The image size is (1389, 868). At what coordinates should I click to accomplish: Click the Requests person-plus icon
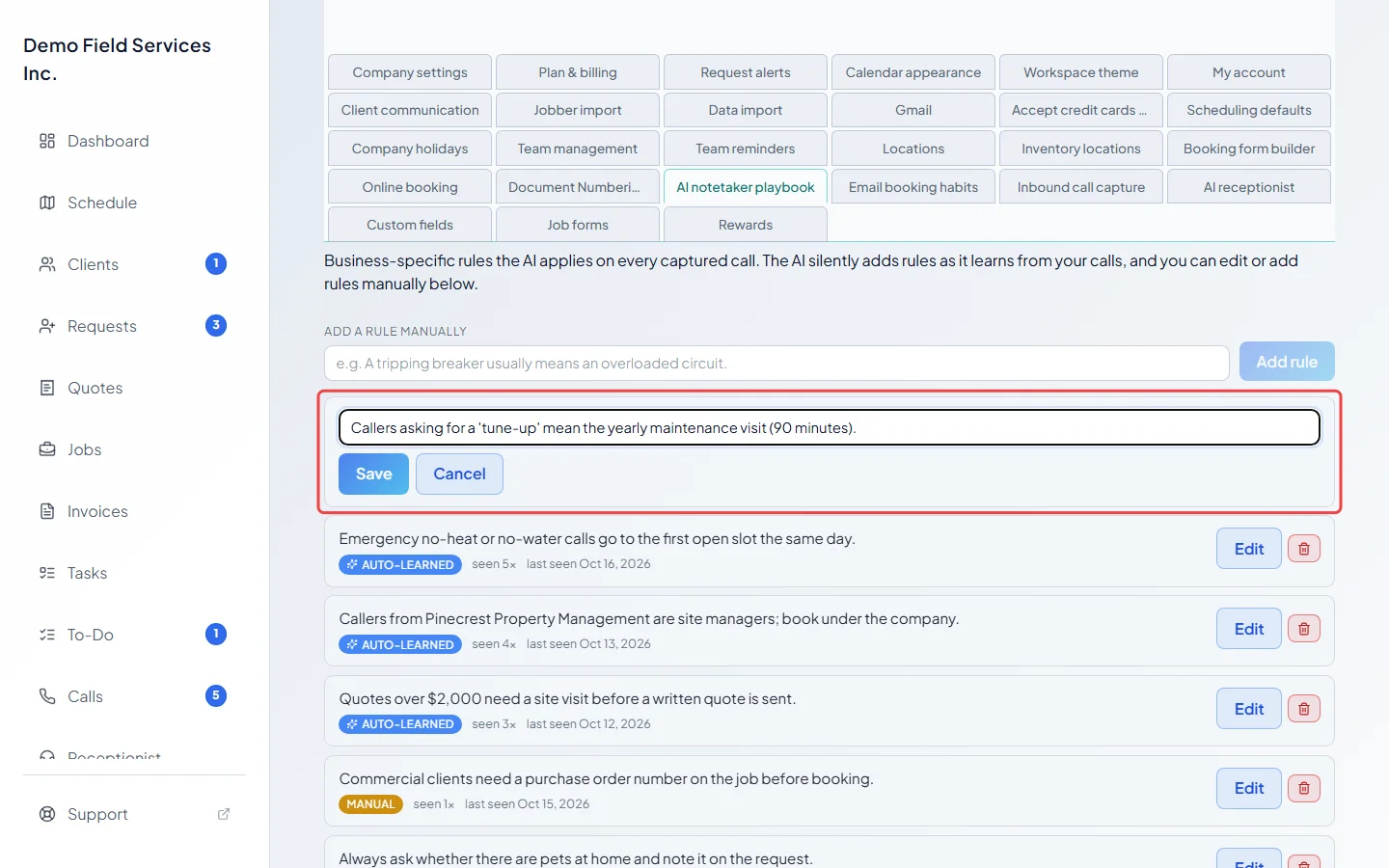point(47,326)
